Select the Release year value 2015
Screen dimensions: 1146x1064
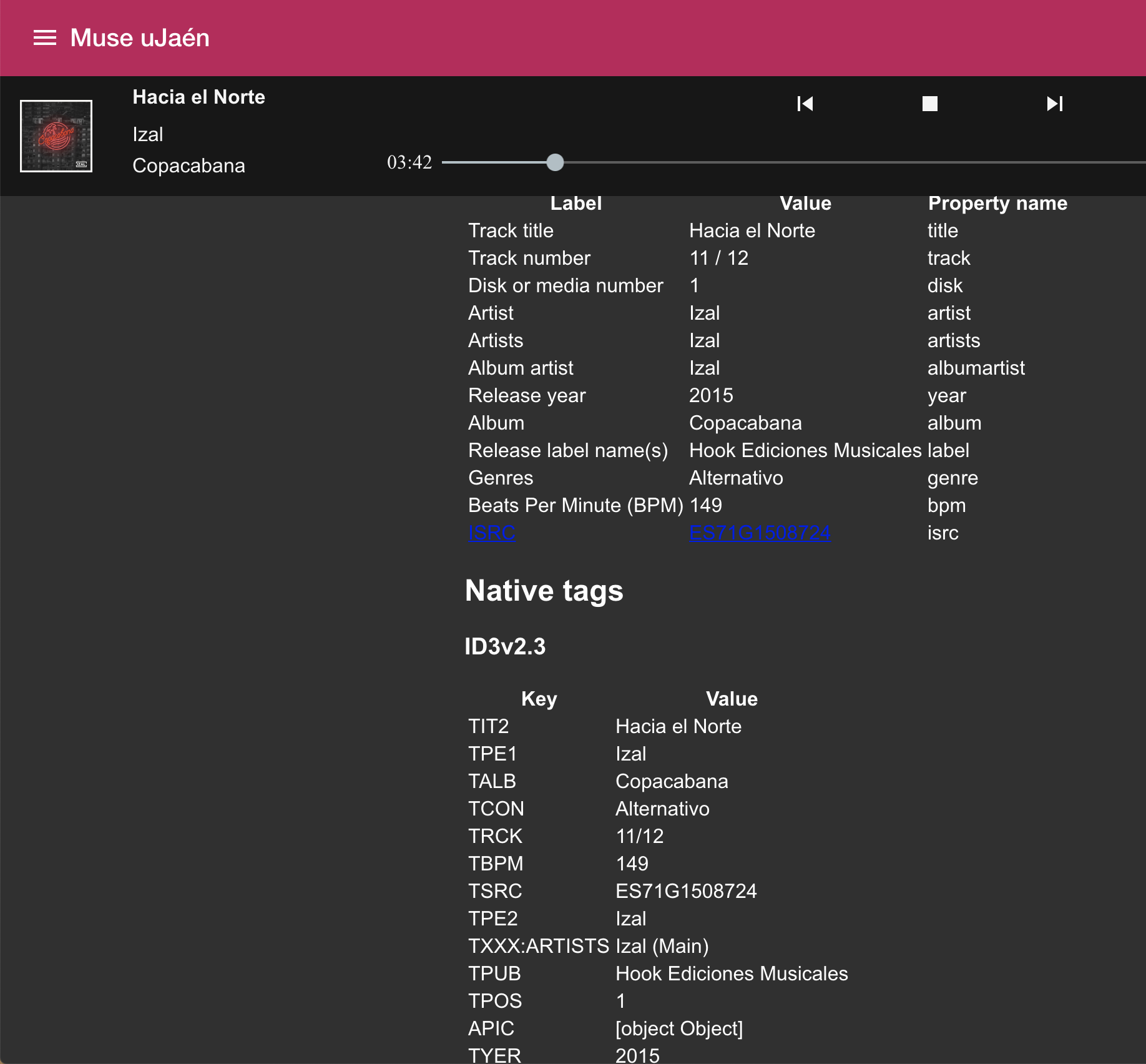pyautogui.click(x=711, y=395)
